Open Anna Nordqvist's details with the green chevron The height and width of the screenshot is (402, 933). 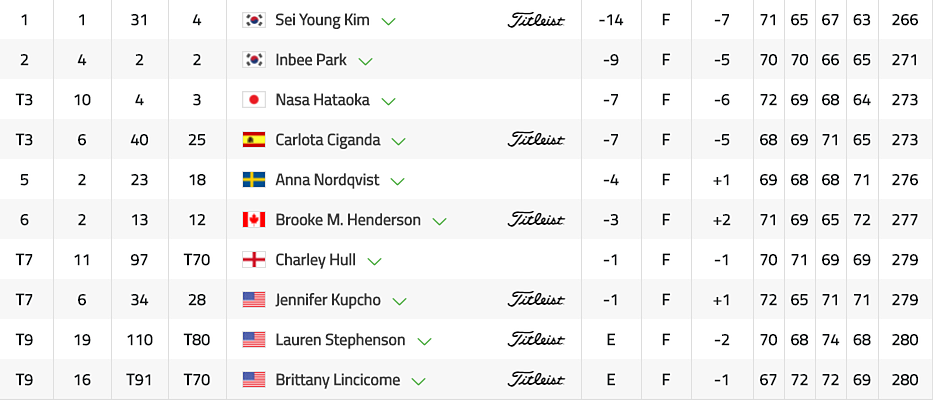point(398,181)
